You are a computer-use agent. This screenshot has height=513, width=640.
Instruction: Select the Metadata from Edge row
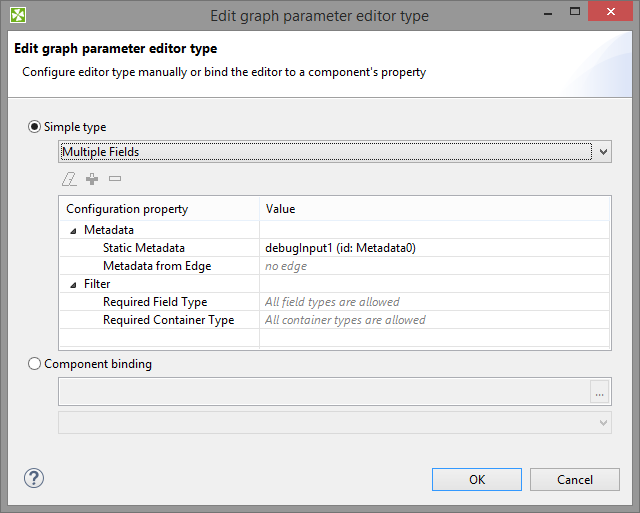tap(156, 266)
